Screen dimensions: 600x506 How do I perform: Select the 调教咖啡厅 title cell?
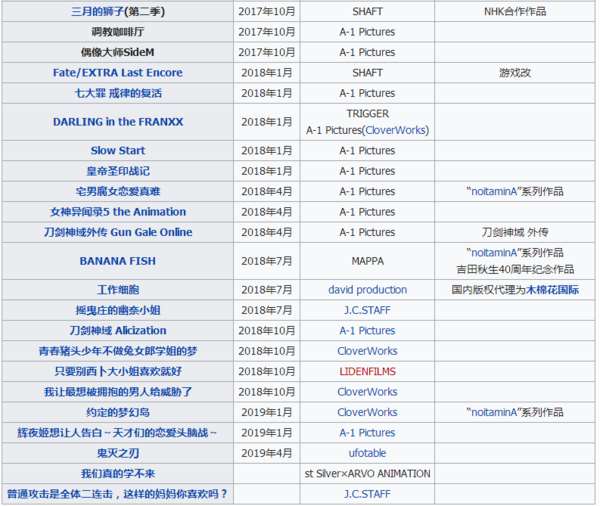tap(117, 32)
